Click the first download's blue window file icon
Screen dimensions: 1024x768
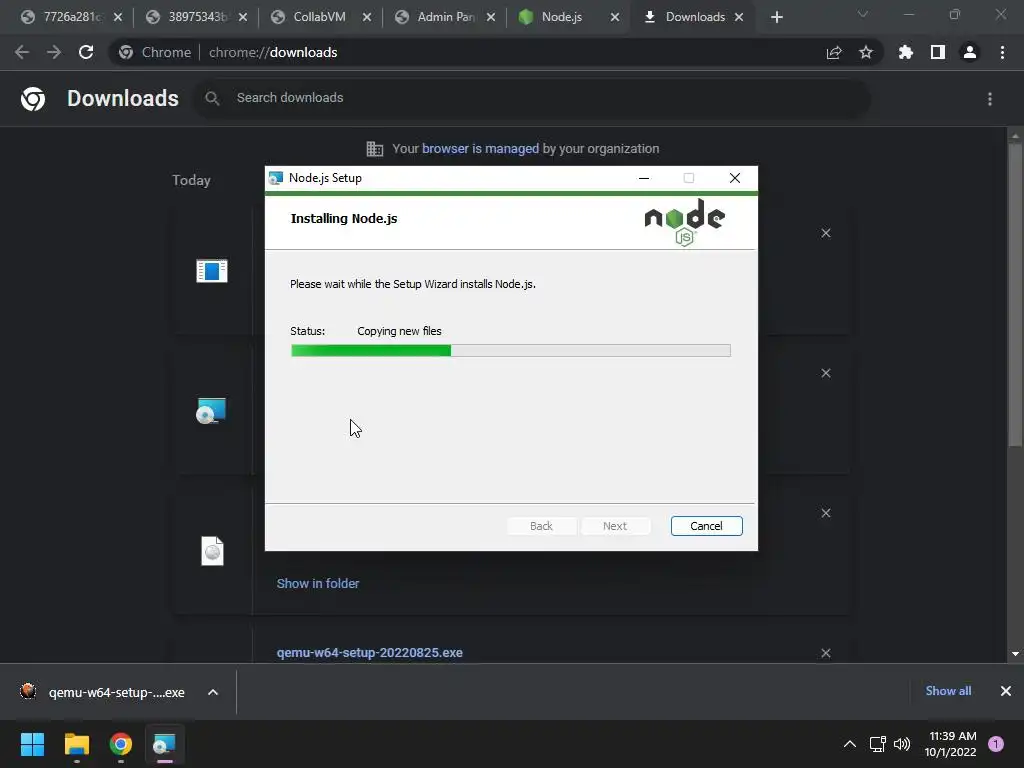coord(212,270)
